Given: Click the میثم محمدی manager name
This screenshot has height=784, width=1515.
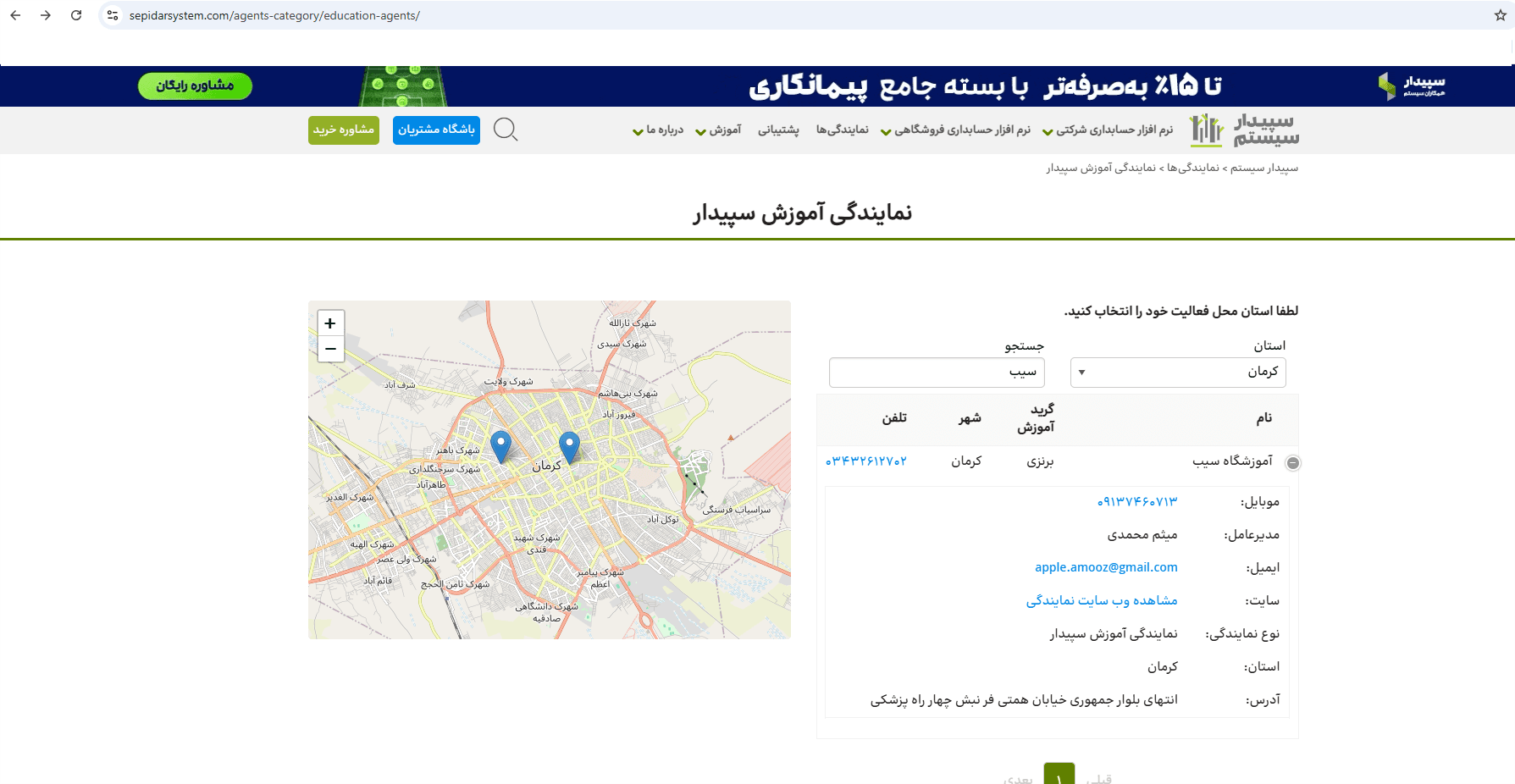Looking at the screenshot, I should point(1142,535).
